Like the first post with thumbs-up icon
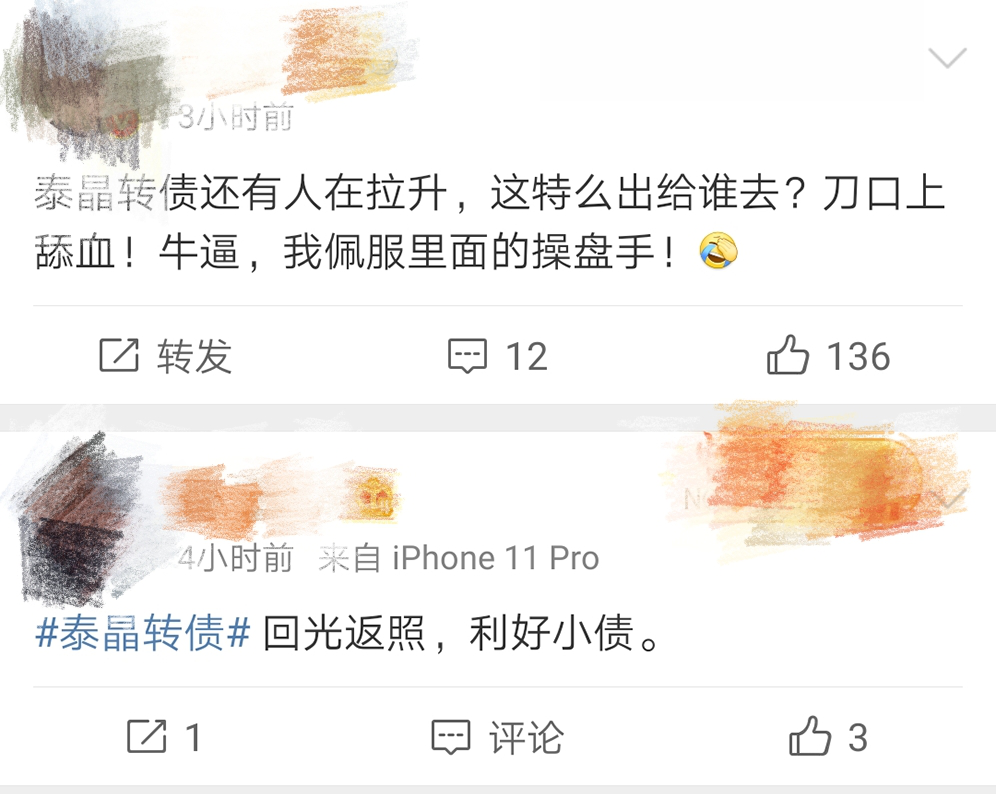 788,354
